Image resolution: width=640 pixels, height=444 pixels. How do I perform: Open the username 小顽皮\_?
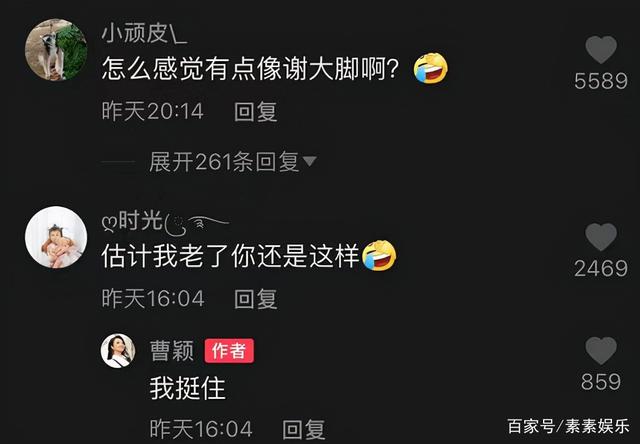click(x=144, y=33)
